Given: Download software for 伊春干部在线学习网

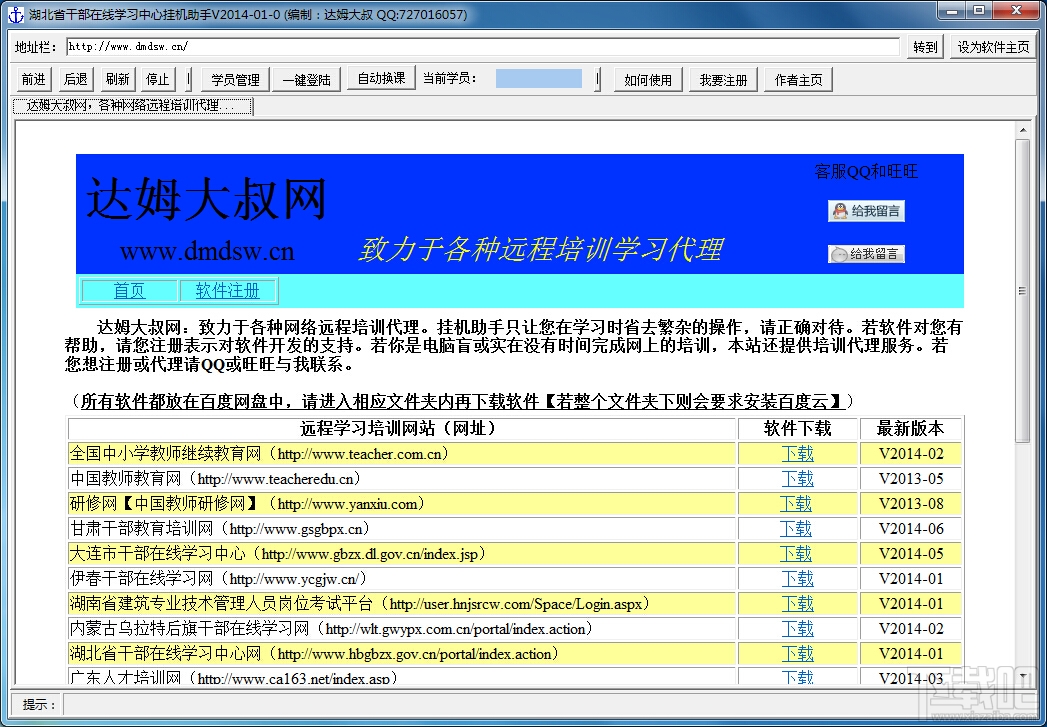Looking at the screenshot, I should pyautogui.click(x=797, y=578).
